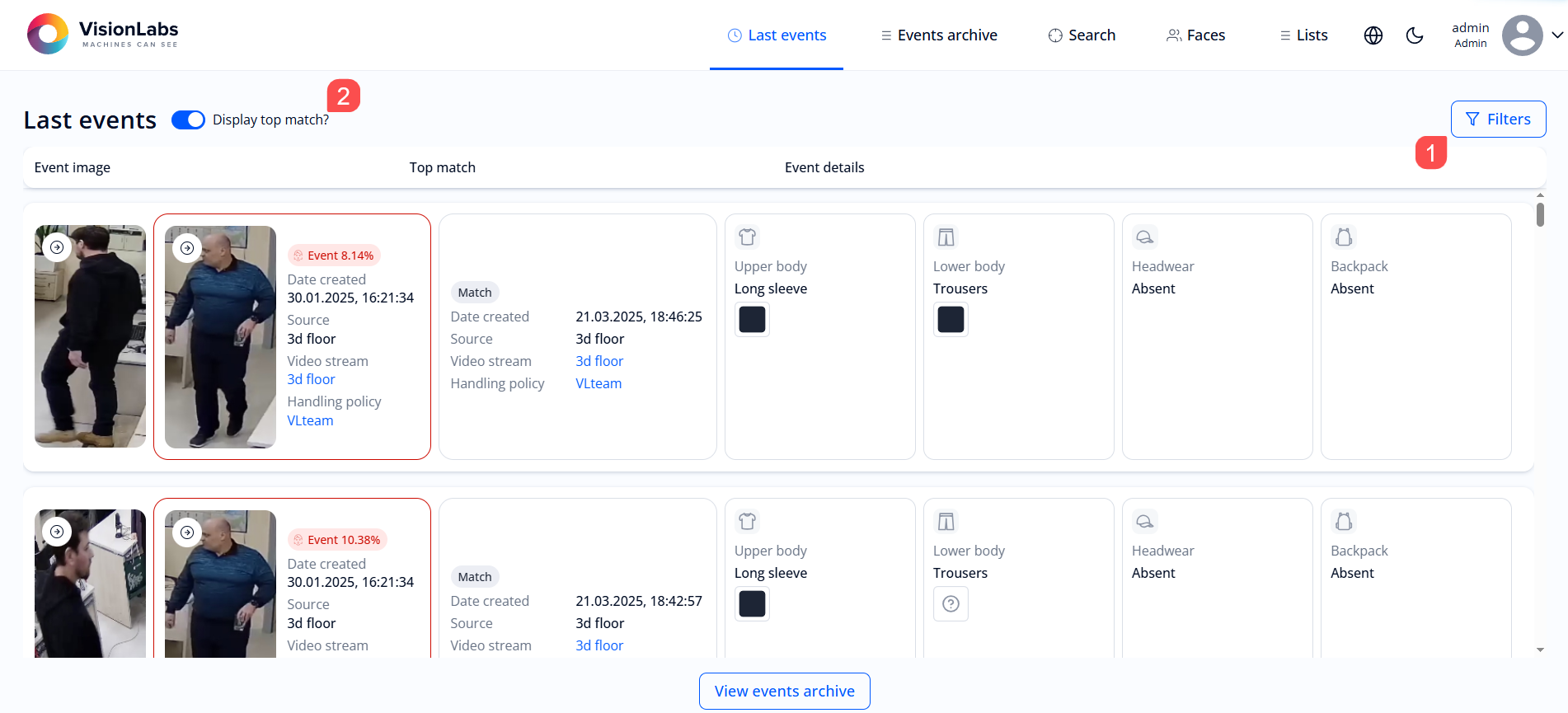This screenshot has height=713, width=1568.
Task: Open VLteam policy link in 18:46:25 match details
Action: tap(599, 383)
